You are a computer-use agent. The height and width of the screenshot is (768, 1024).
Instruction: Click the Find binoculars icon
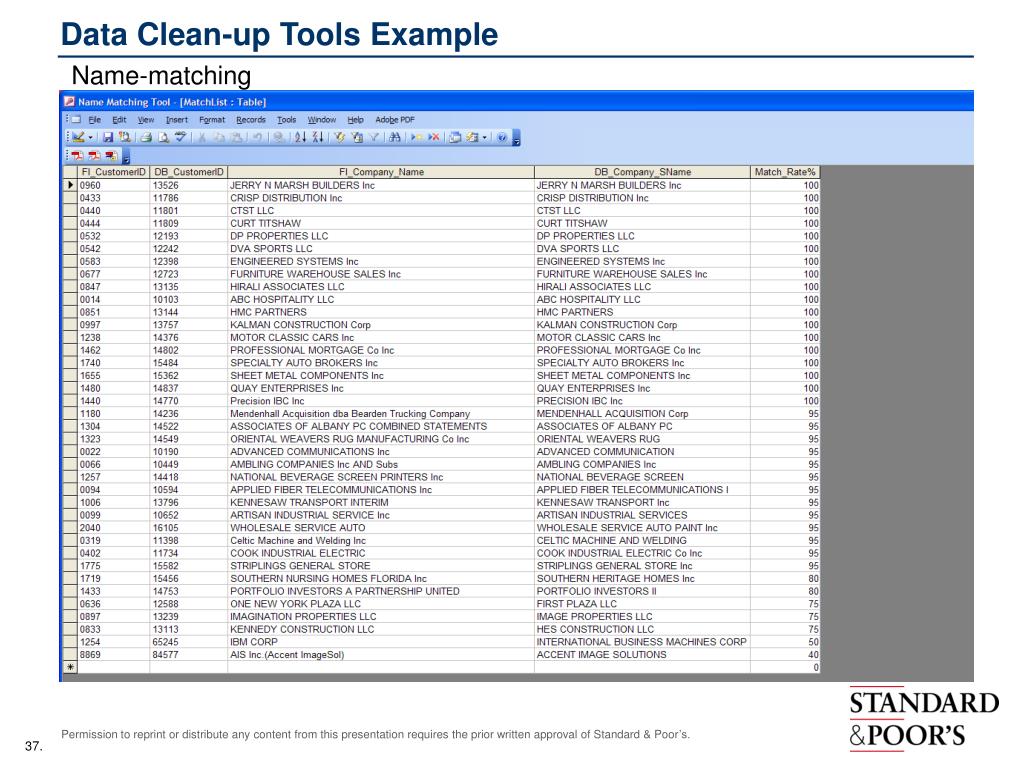(x=394, y=137)
